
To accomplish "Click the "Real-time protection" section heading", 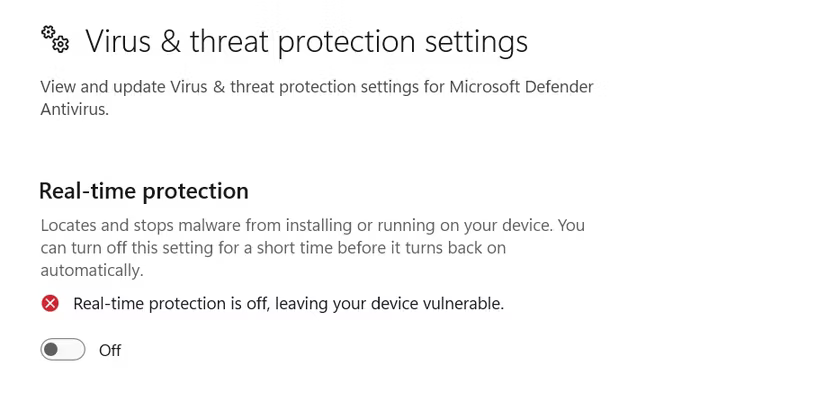I will pos(144,191).
